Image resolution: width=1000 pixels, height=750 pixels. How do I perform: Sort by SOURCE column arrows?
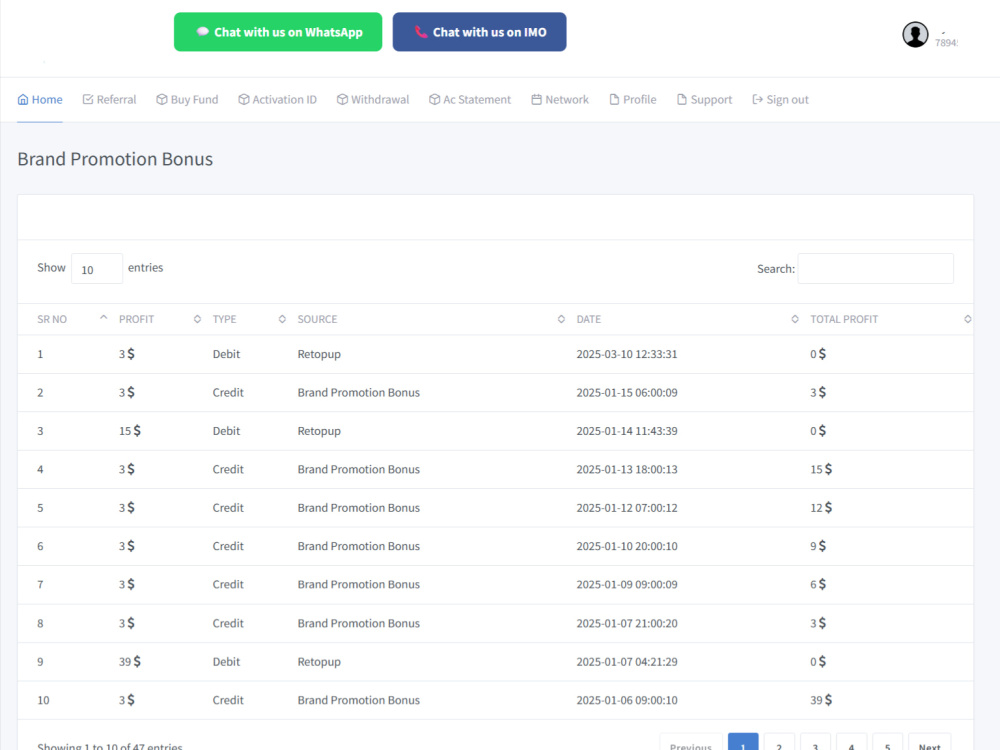[x=561, y=319]
